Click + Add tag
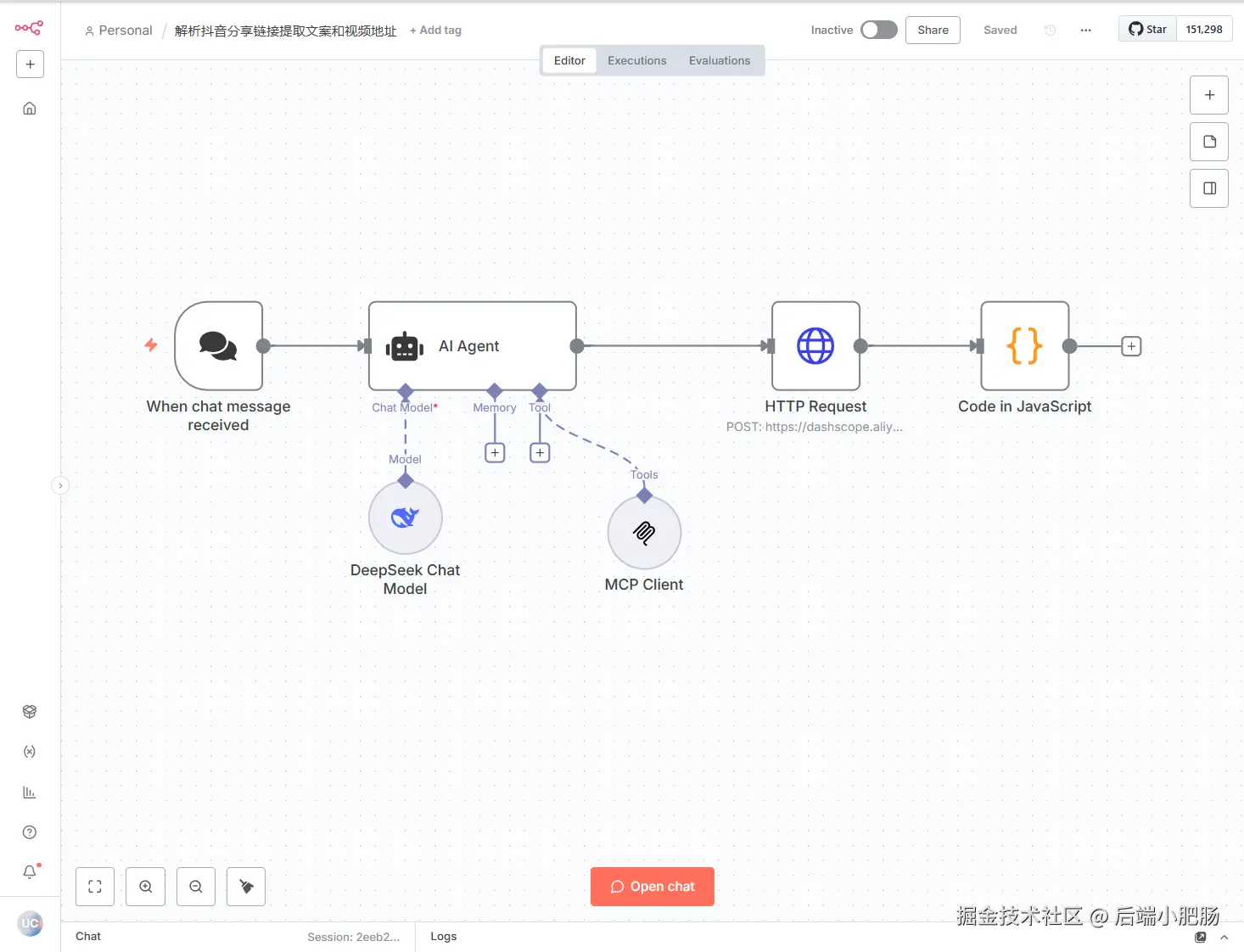The width and height of the screenshot is (1244, 952). pos(435,31)
